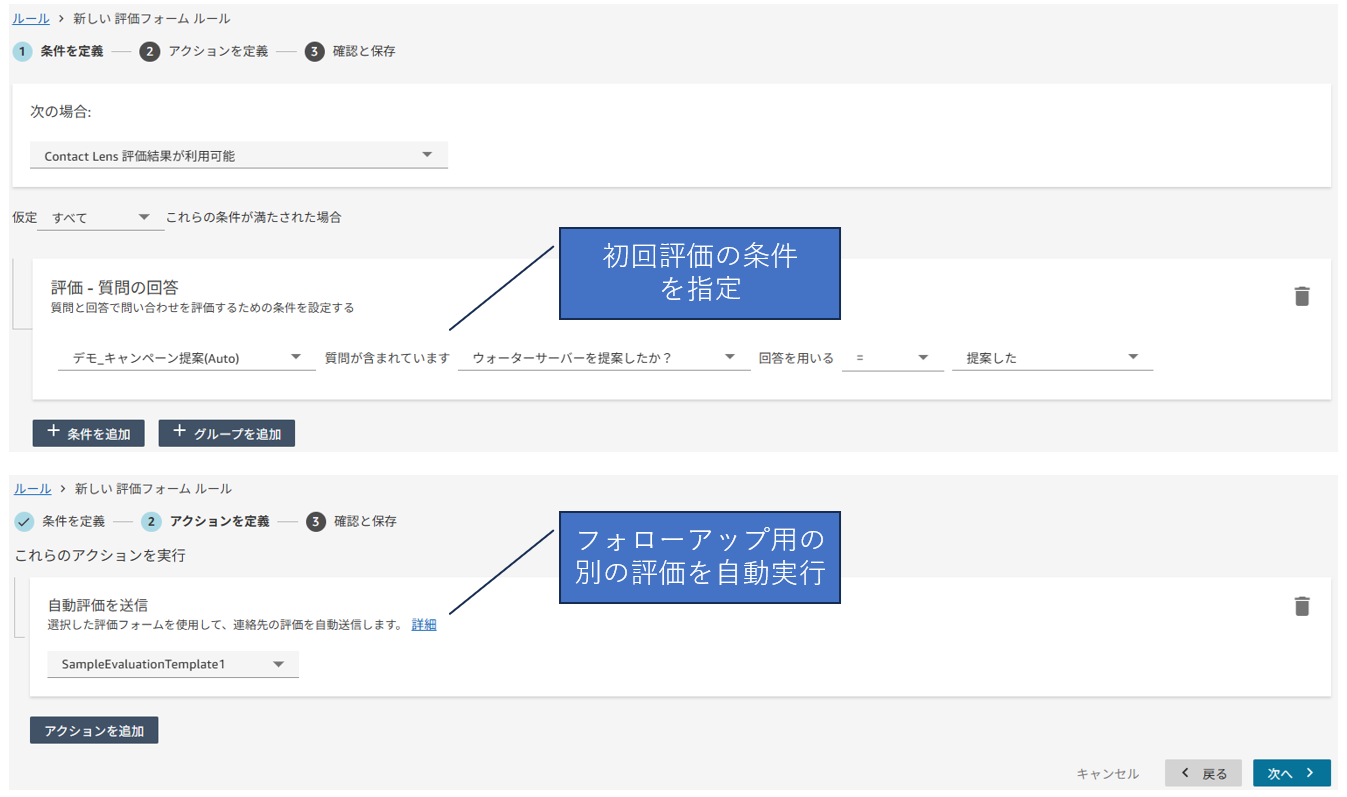Open the SampleEvaluationTemplate1 dropdown

(172, 664)
